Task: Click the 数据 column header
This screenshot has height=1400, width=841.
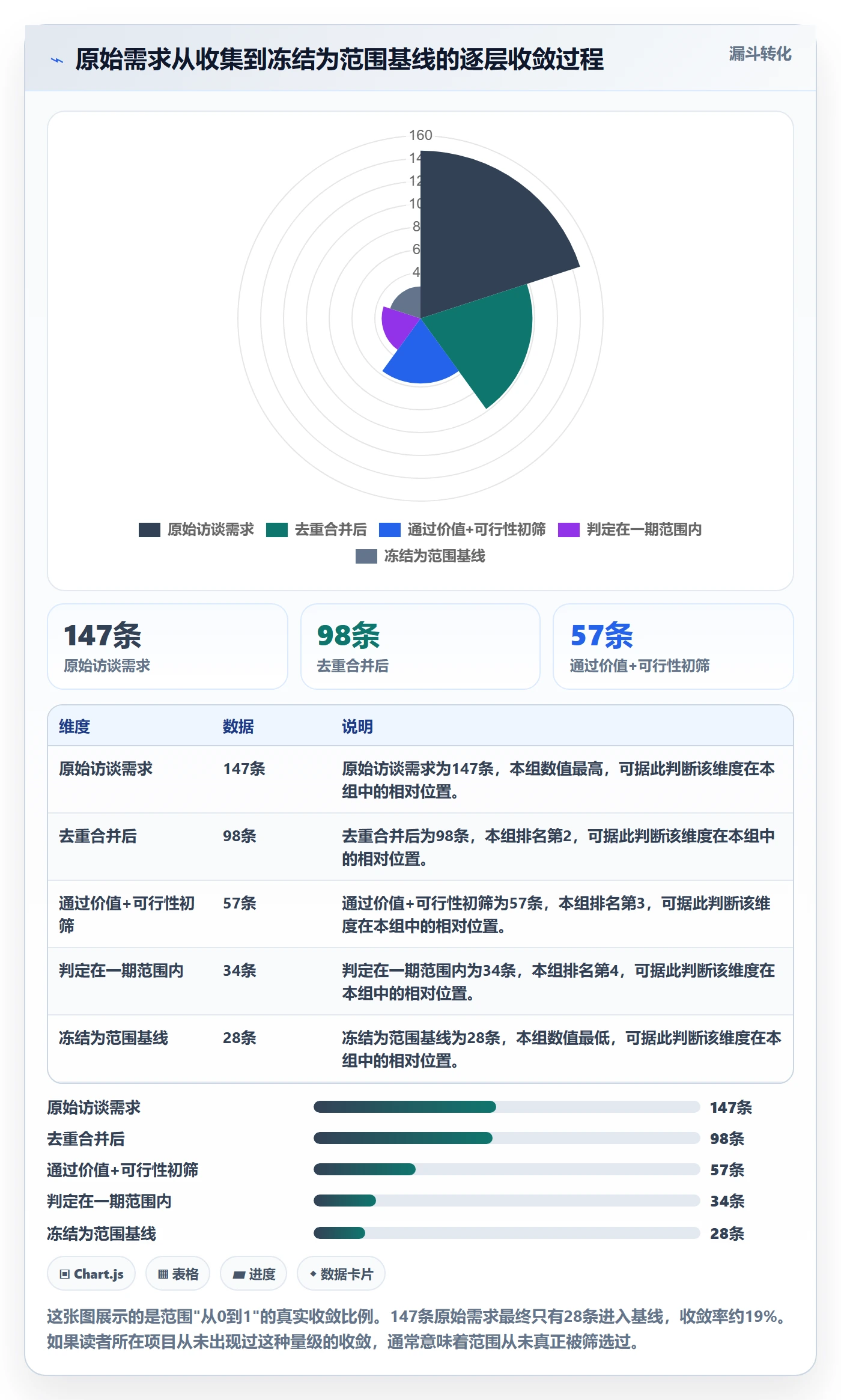Action: tap(238, 726)
